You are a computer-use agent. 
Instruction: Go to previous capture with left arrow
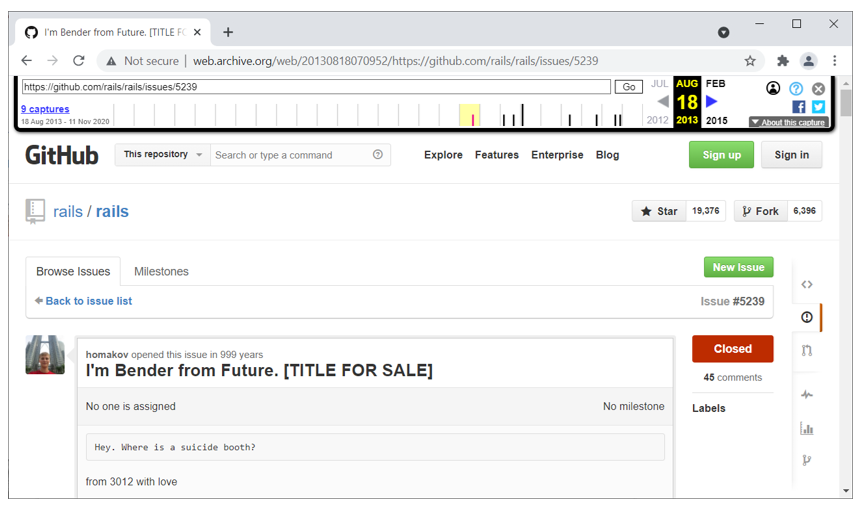(663, 101)
